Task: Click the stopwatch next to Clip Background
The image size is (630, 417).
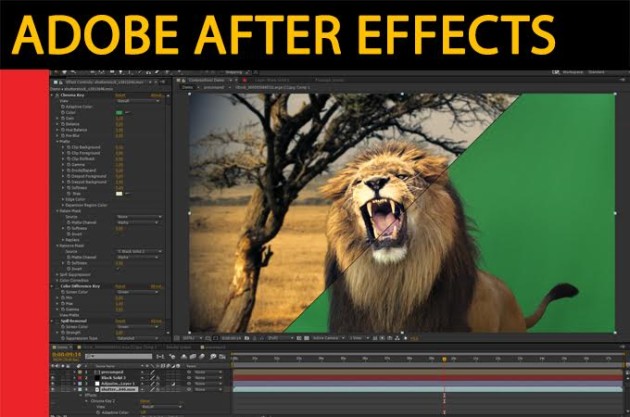Action: tap(69, 147)
